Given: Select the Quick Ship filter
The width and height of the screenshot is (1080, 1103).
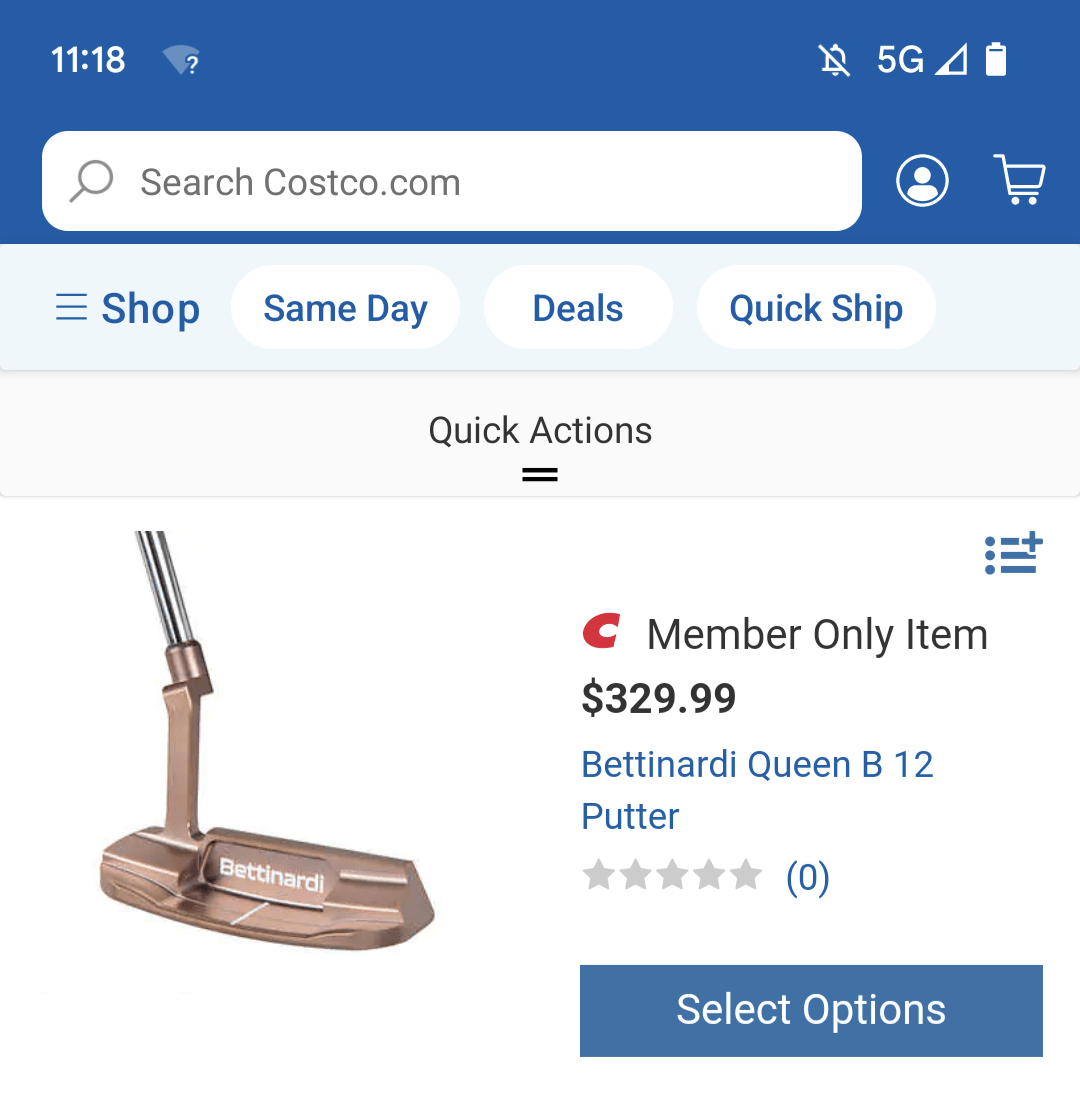Looking at the screenshot, I should coord(815,307).
